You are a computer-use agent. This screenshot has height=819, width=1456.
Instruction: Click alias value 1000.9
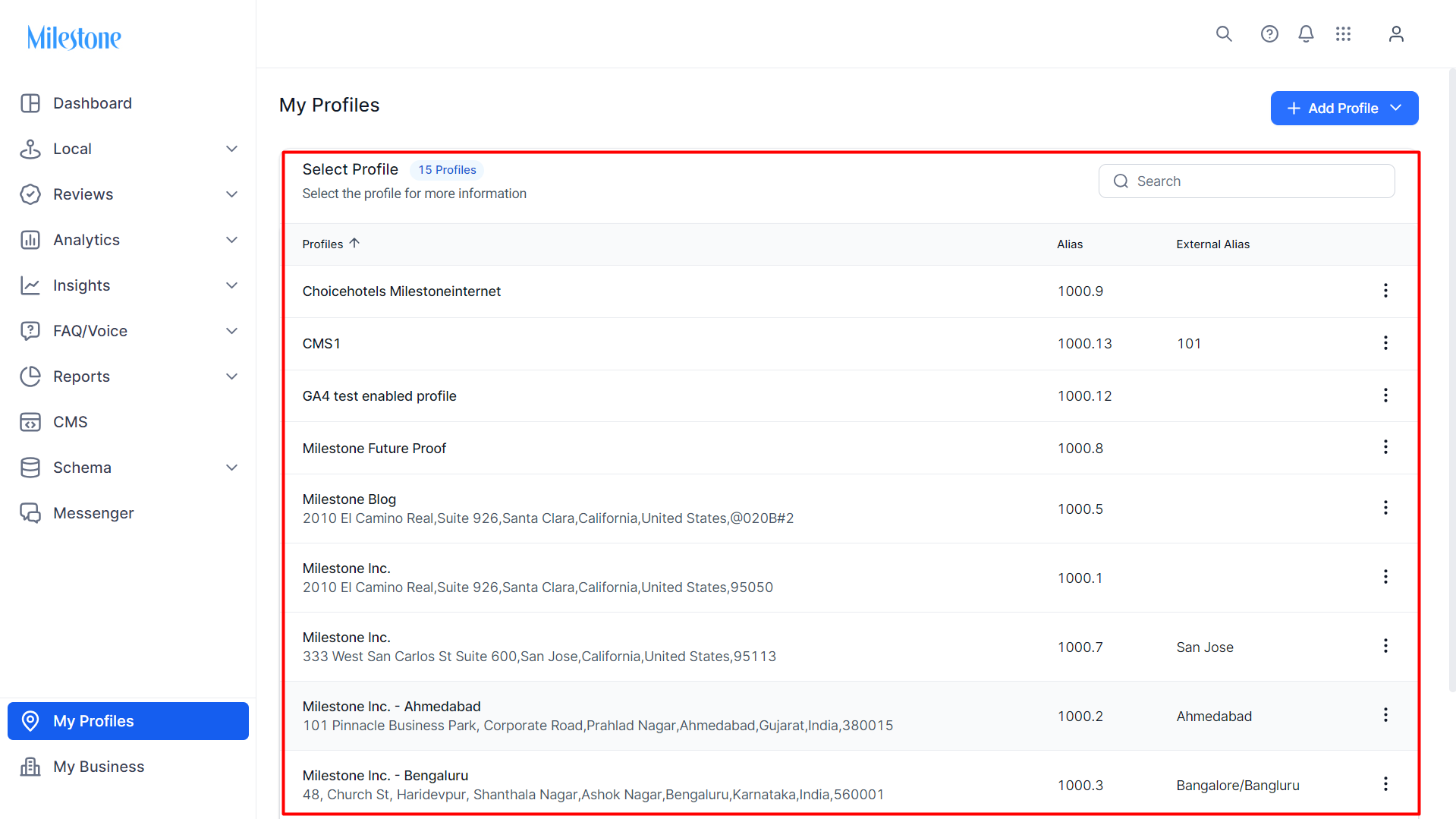(1080, 291)
